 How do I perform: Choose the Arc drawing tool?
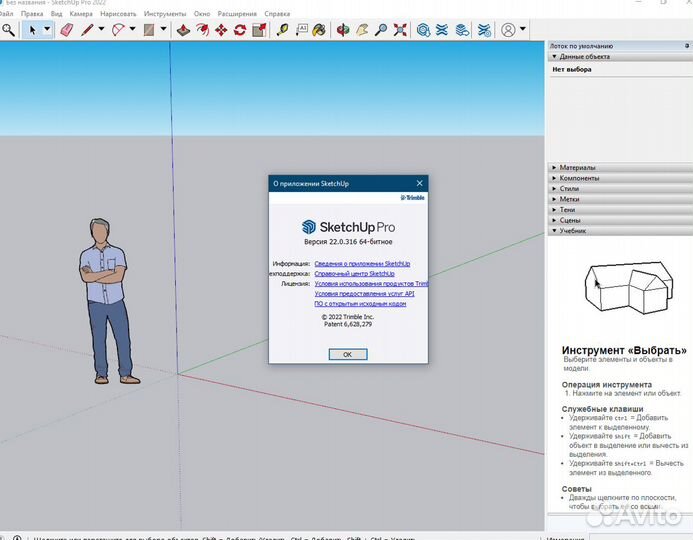point(118,30)
